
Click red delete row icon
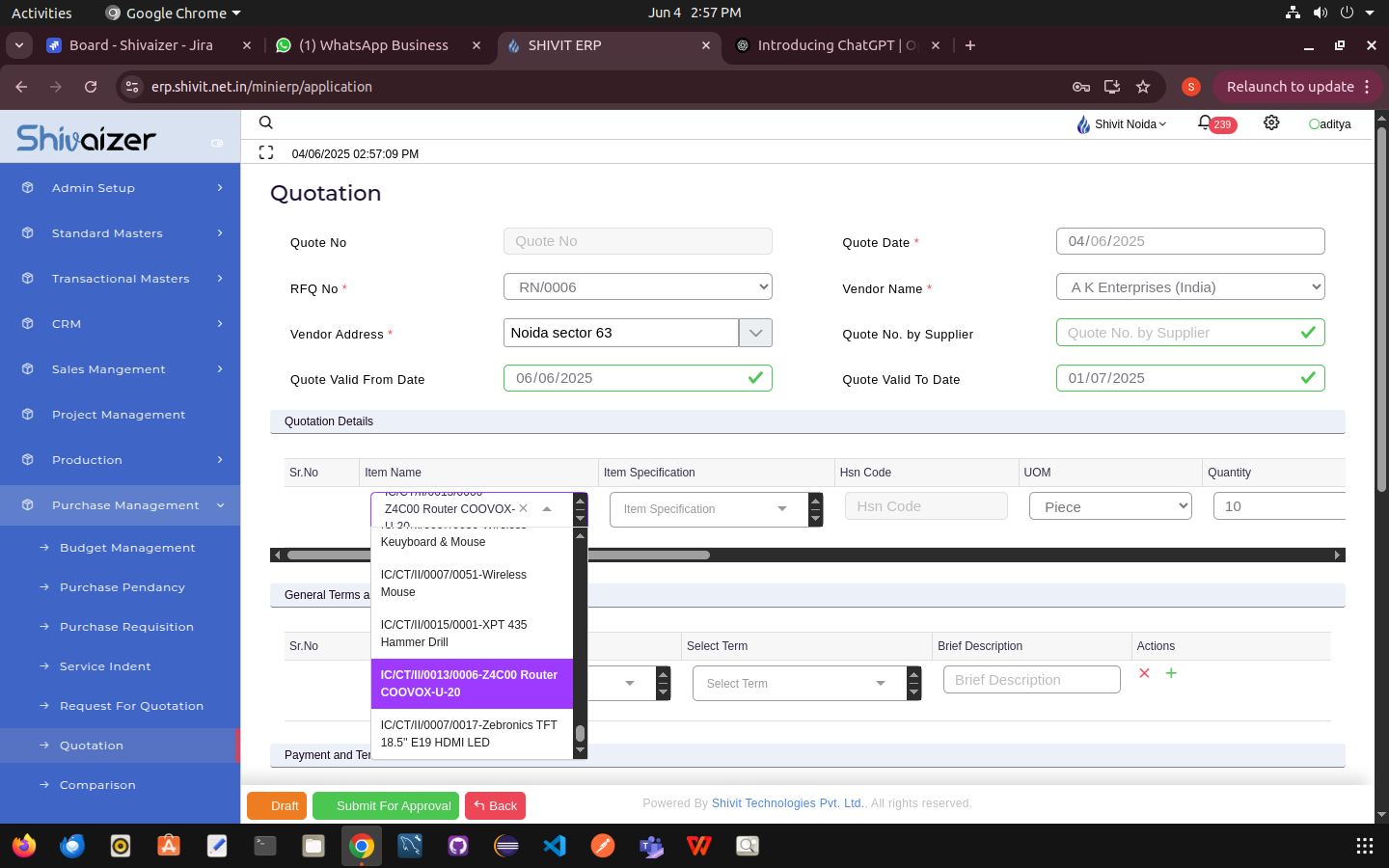click(x=1144, y=673)
